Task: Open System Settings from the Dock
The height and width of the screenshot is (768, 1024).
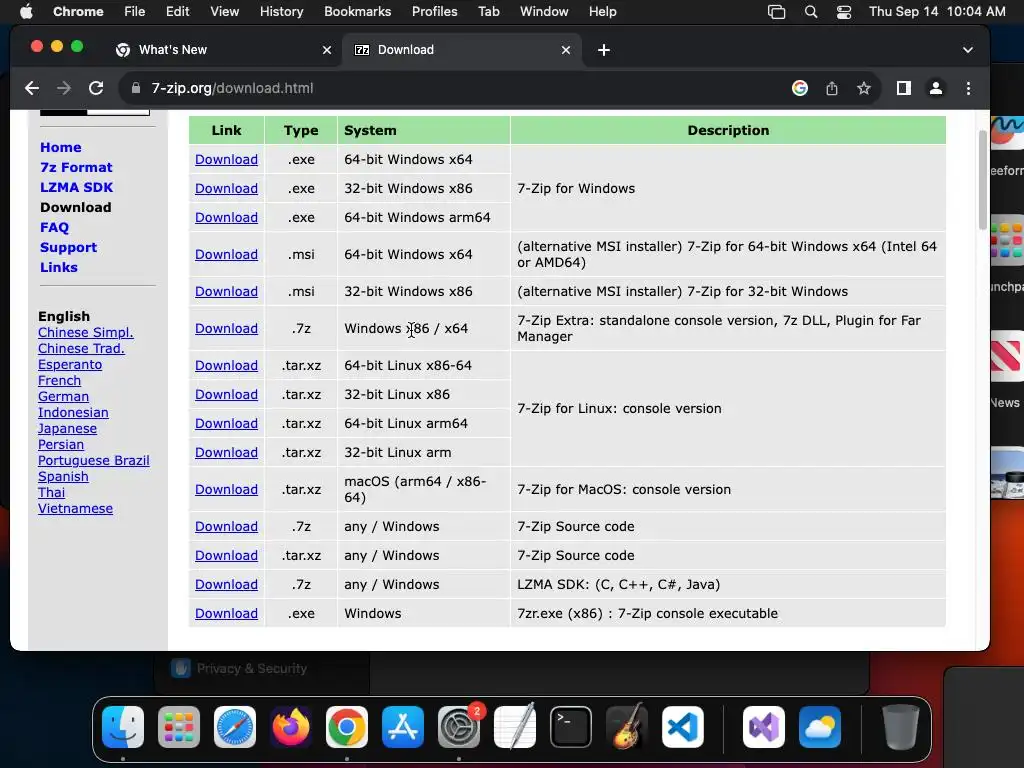Action: [458, 727]
